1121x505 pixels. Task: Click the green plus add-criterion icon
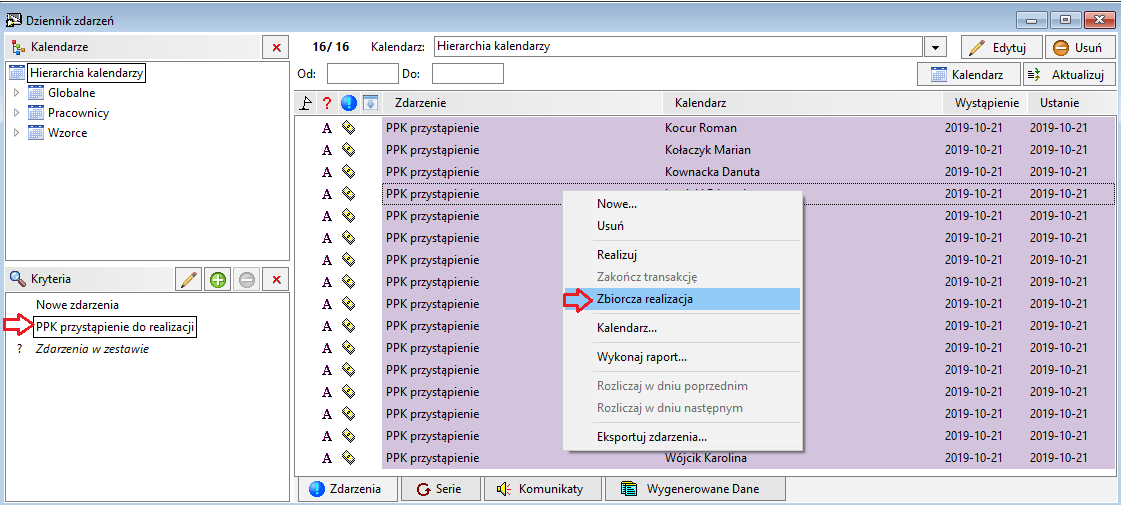point(218,280)
